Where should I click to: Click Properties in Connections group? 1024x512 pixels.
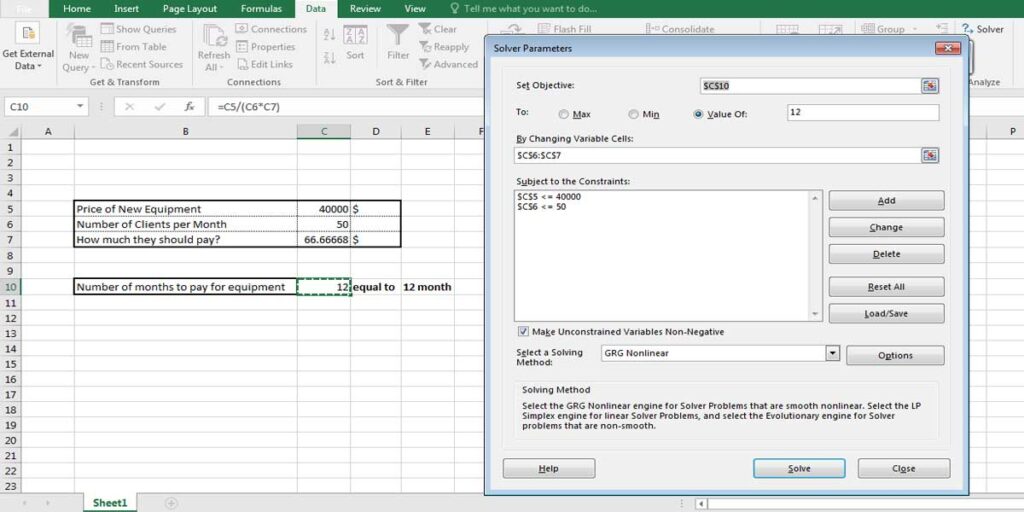265,46
